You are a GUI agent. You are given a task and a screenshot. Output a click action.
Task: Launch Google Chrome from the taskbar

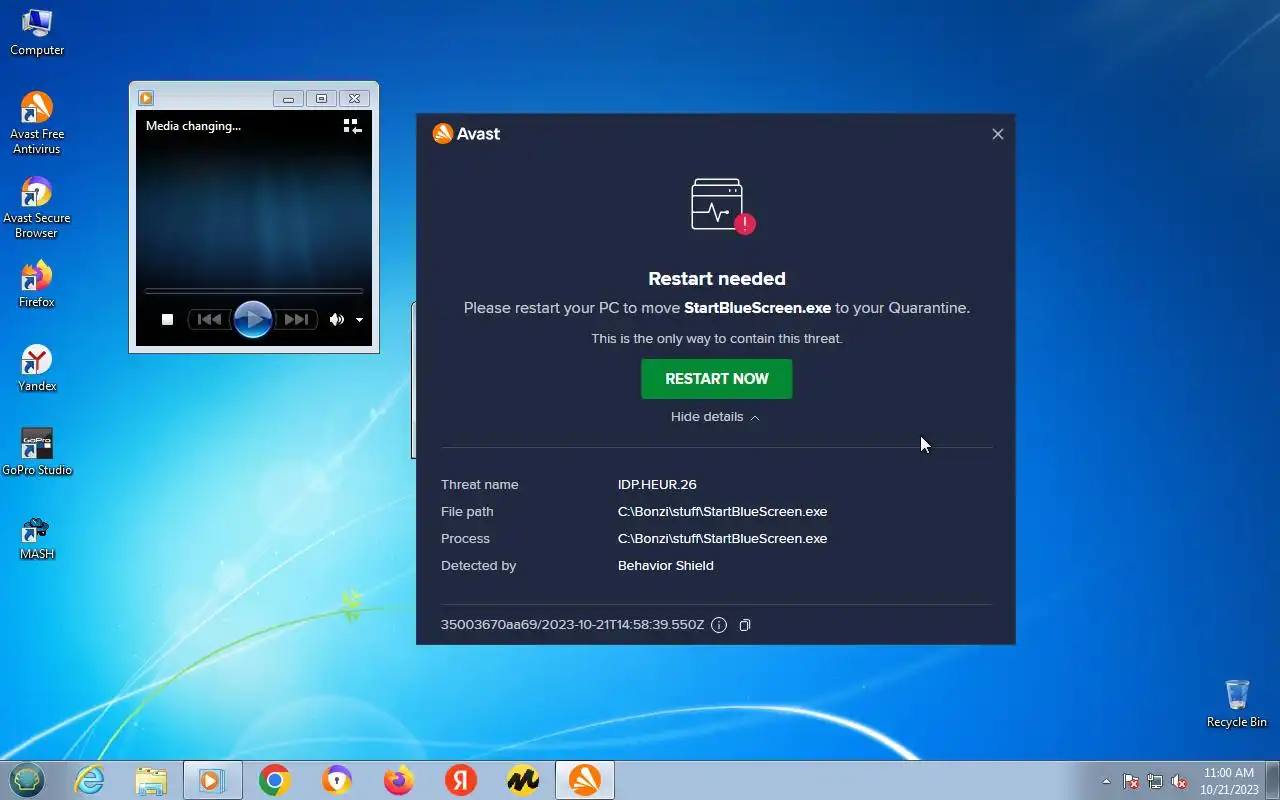[274, 781]
